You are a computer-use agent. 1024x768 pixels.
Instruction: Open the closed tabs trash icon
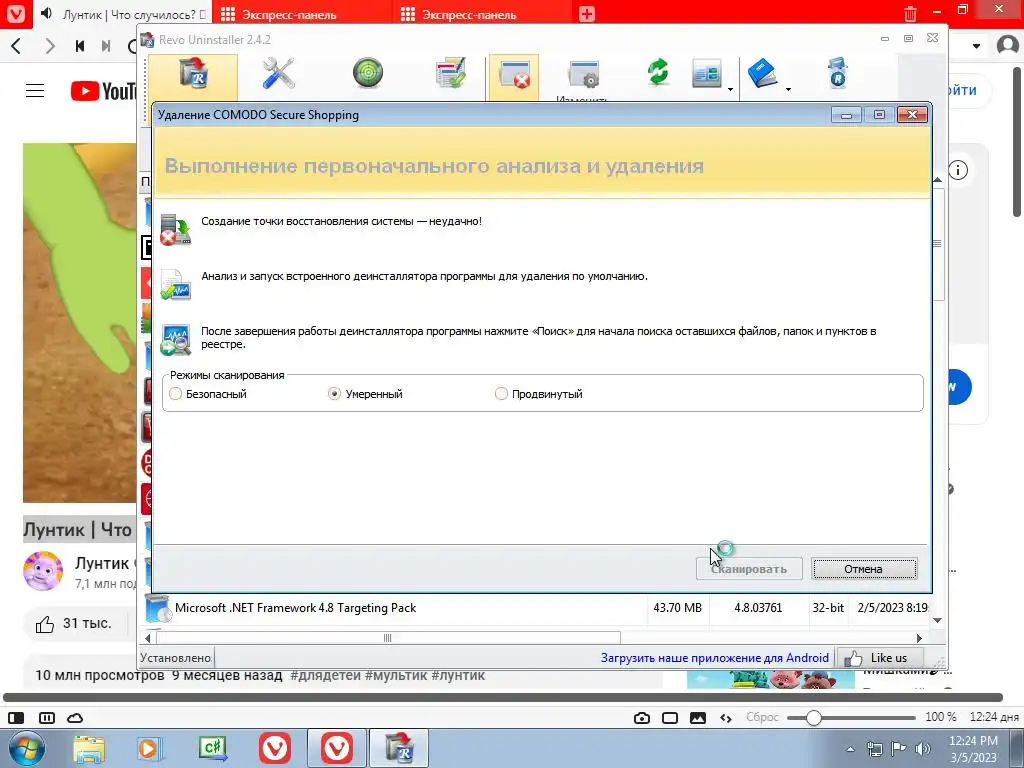(910, 14)
